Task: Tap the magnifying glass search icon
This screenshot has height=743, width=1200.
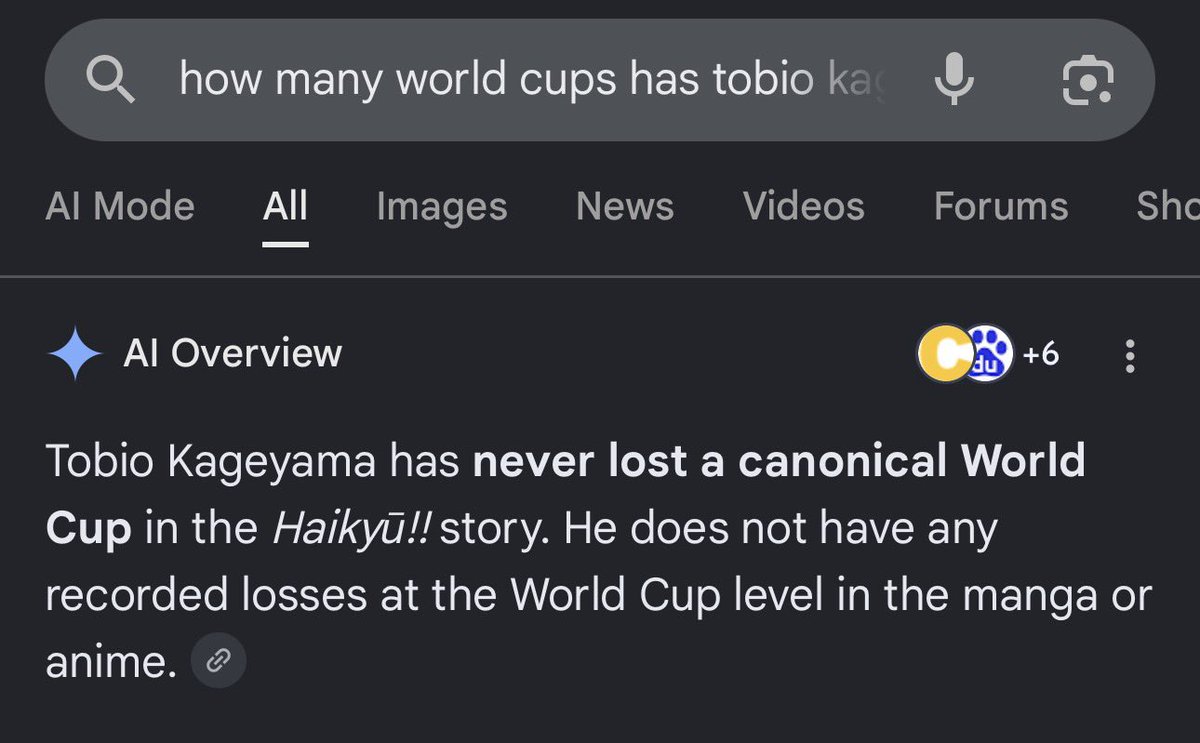Action: (111, 79)
